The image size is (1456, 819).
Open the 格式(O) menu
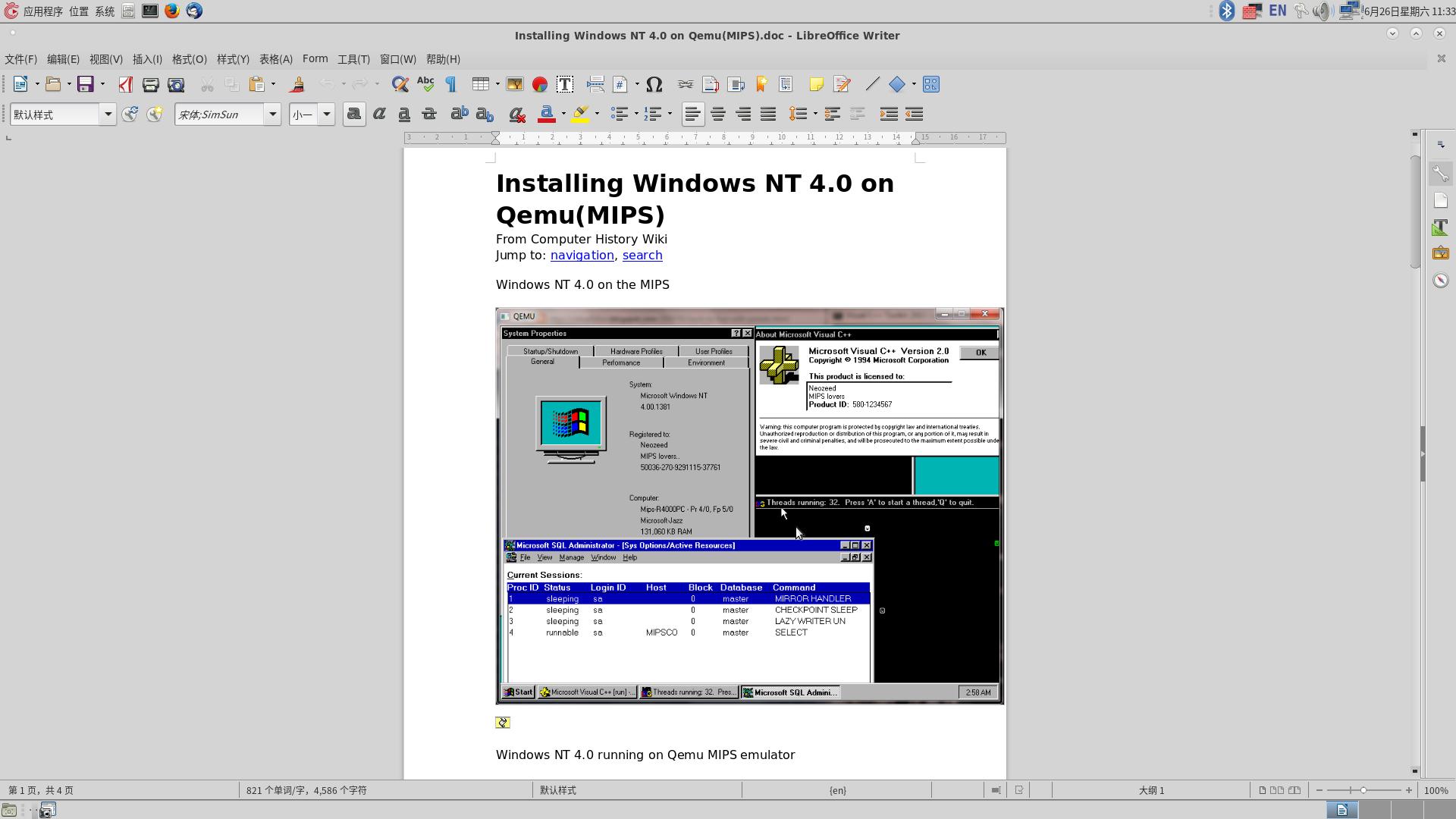[189, 59]
